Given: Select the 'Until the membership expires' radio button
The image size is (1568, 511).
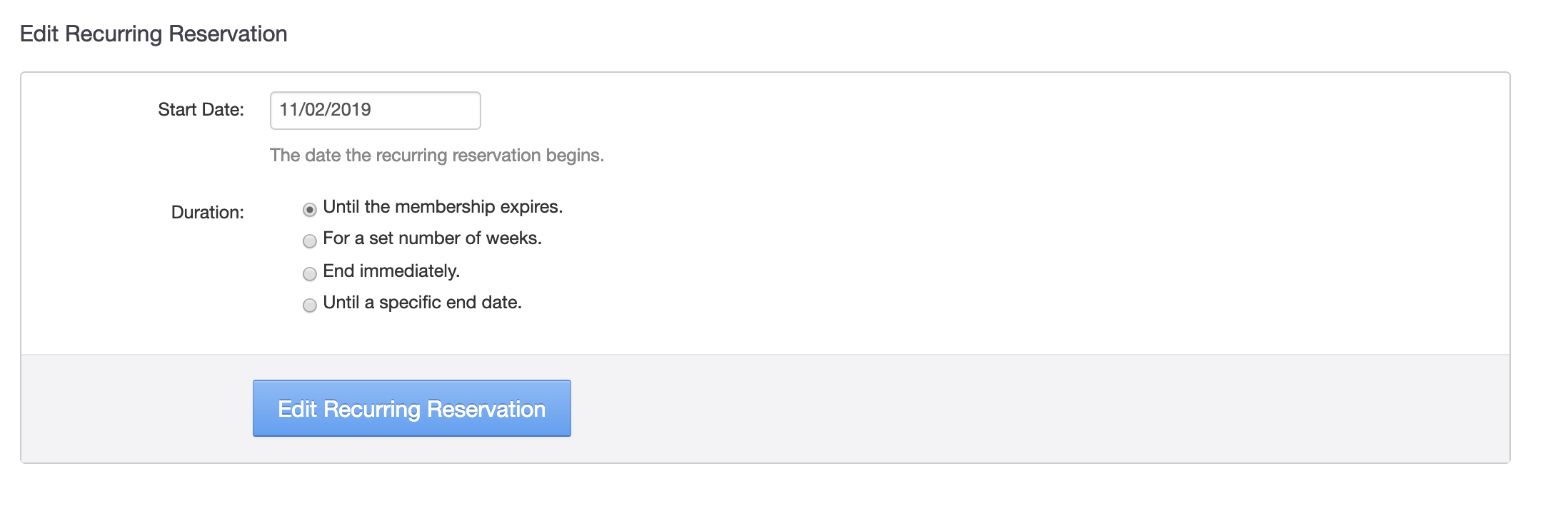Looking at the screenshot, I should click(309, 210).
